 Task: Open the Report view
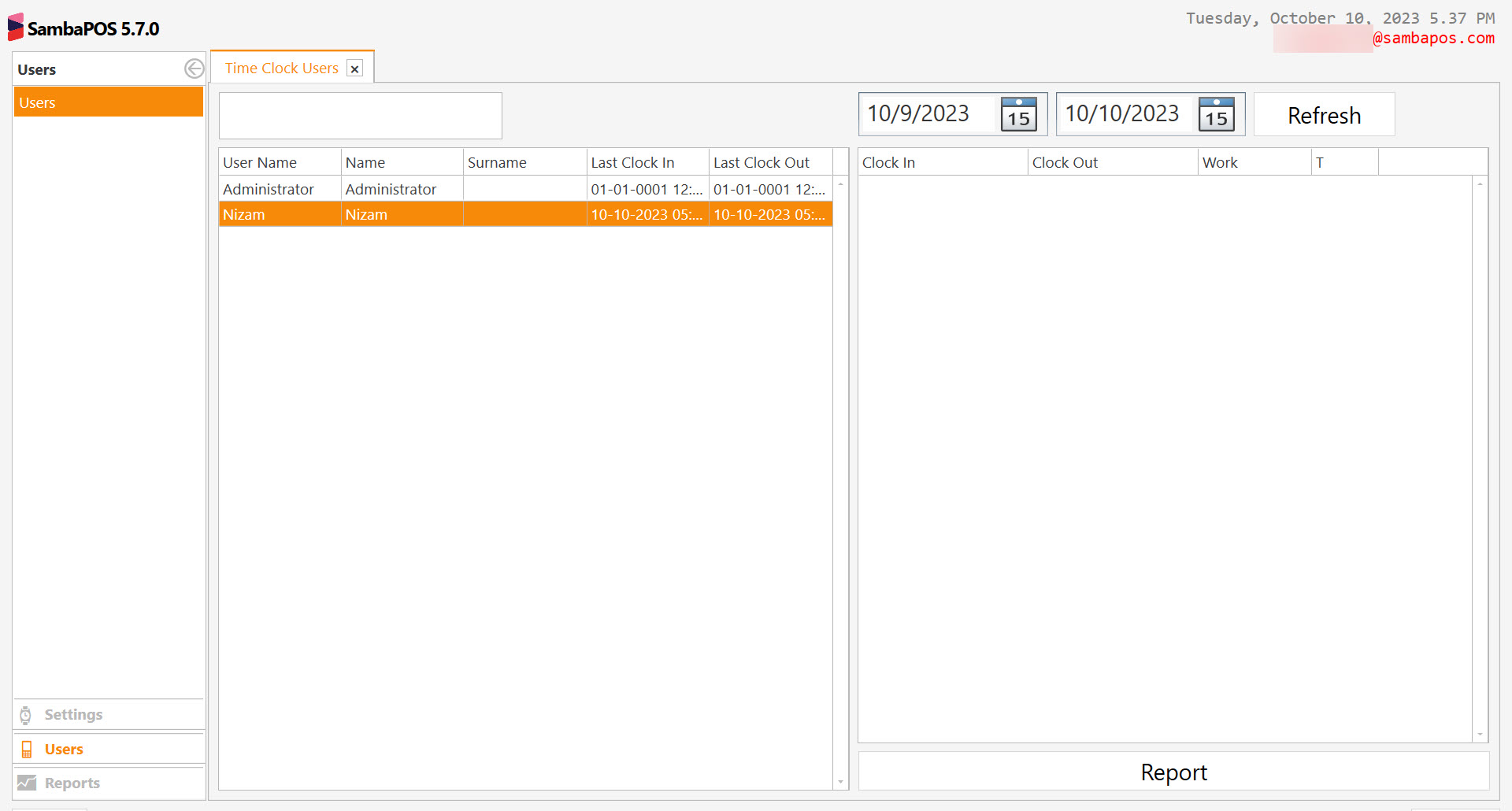pos(1173,772)
